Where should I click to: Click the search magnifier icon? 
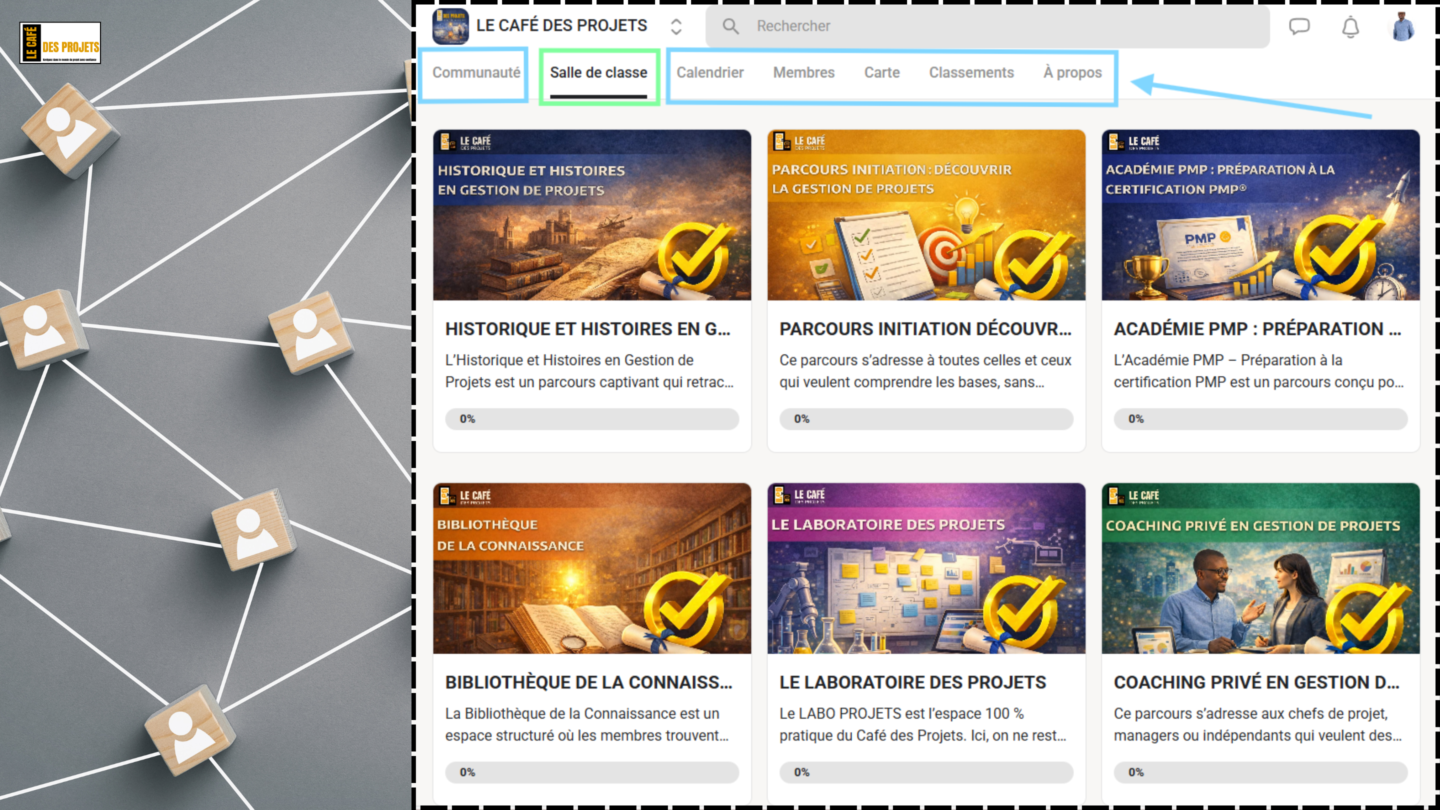[x=731, y=26]
